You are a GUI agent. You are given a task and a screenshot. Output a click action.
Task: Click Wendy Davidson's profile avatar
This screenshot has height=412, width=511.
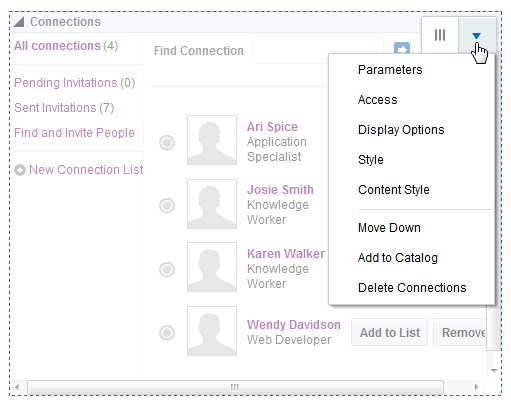tap(212, 331)
